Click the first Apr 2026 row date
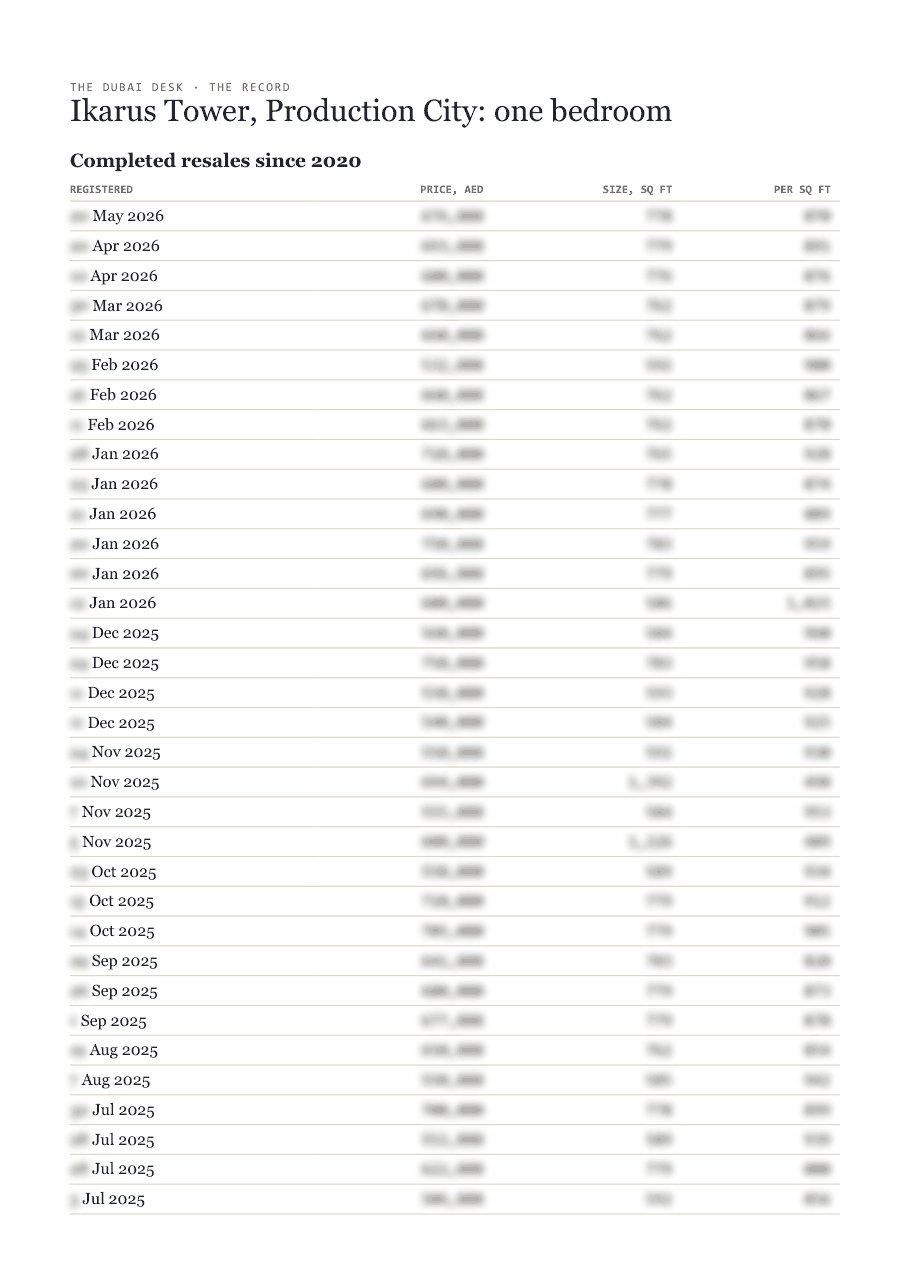 click(x=115, y=246)
